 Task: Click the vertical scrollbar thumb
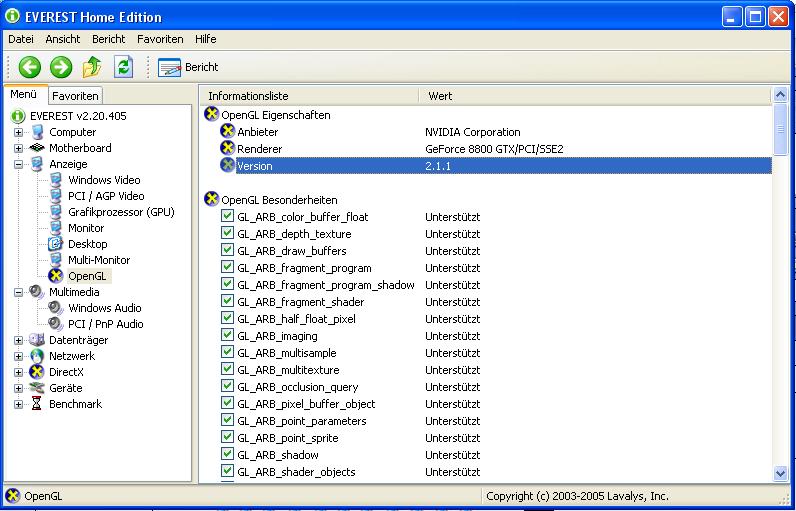(x=780, y=129)
